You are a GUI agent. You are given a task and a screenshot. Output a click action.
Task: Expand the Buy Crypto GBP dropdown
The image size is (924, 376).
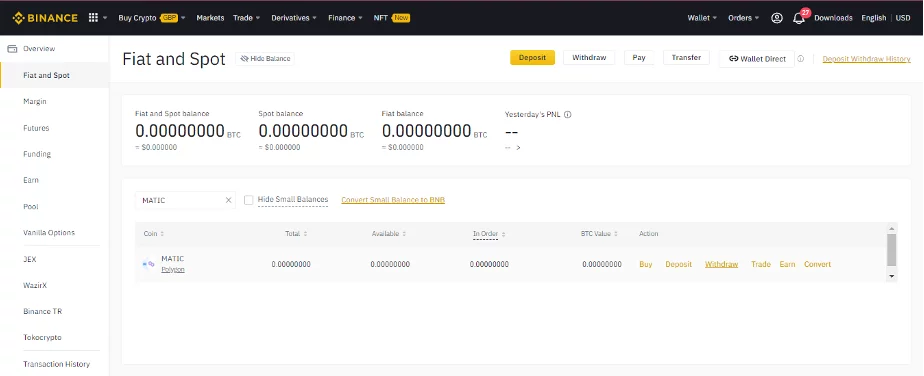coord(152,18)
